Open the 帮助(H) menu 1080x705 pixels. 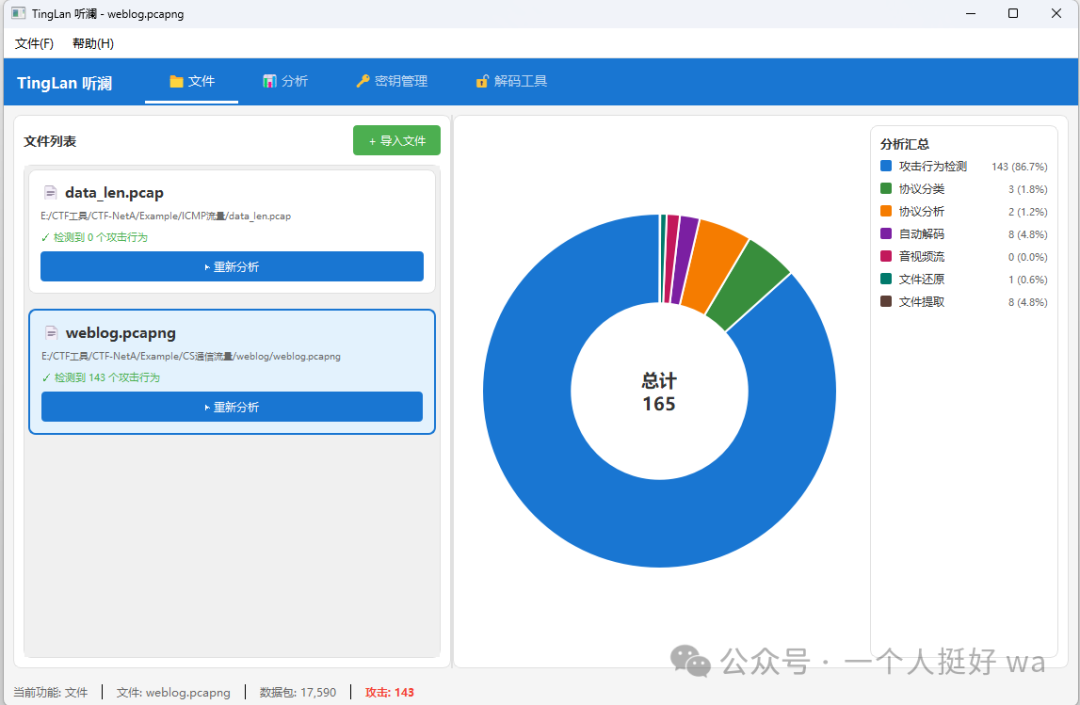click(x=93, y=43)
